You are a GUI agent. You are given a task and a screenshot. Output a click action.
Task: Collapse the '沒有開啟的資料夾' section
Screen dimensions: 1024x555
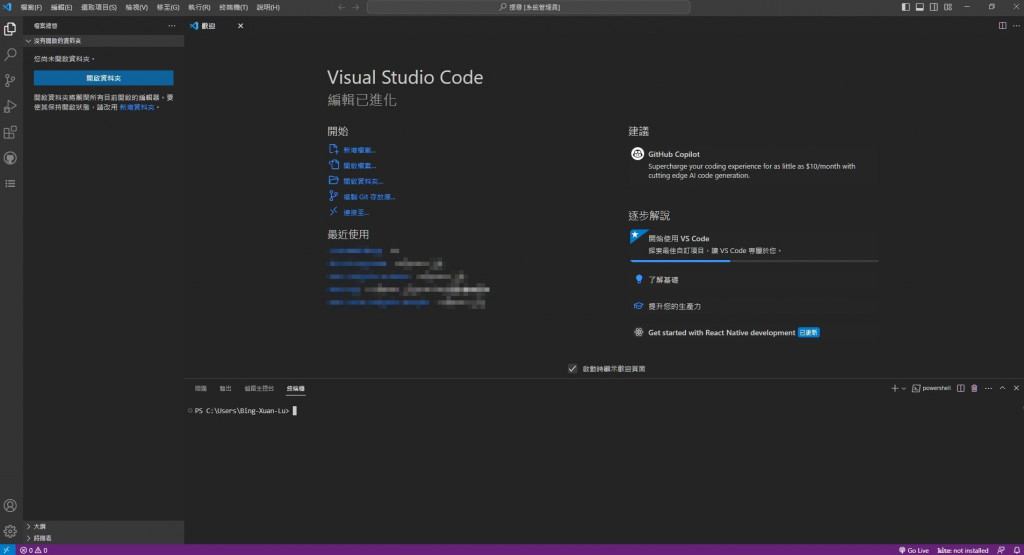click(x=104, y=40)
